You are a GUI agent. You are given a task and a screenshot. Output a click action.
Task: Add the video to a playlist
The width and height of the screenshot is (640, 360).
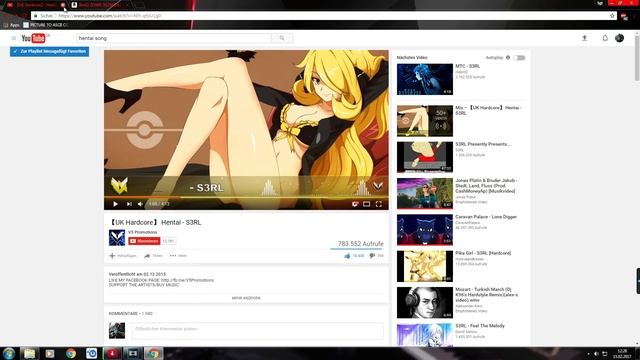pos(122,256)
